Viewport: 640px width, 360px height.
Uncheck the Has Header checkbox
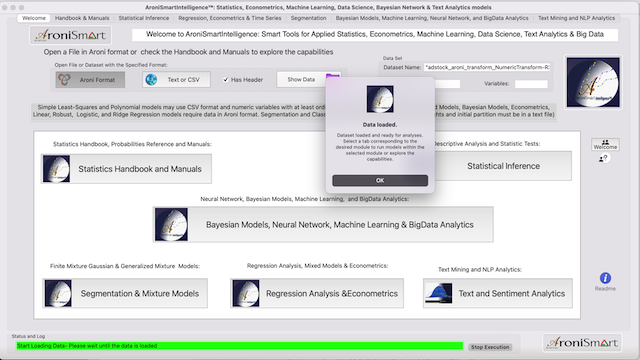pos(225,80)
